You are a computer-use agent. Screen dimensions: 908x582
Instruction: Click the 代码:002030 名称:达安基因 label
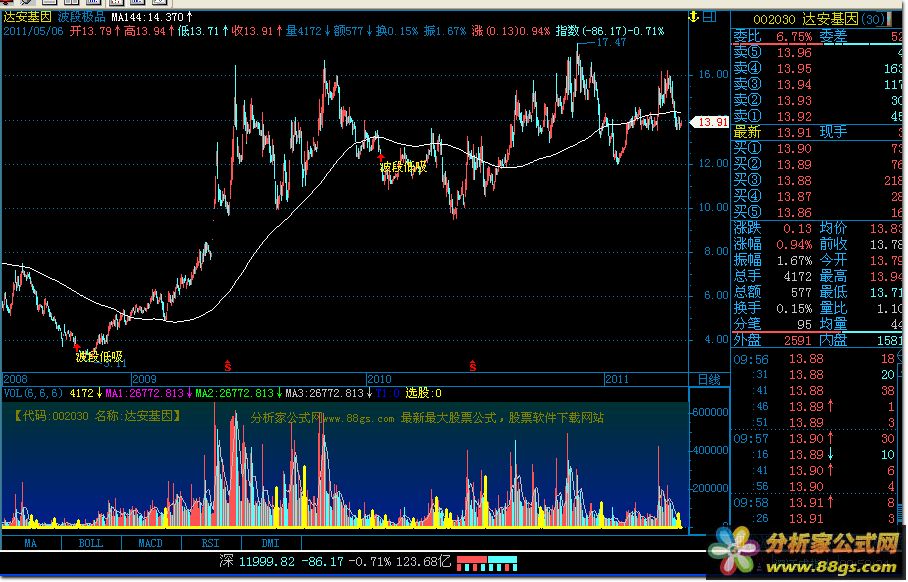tap(97, 416)
